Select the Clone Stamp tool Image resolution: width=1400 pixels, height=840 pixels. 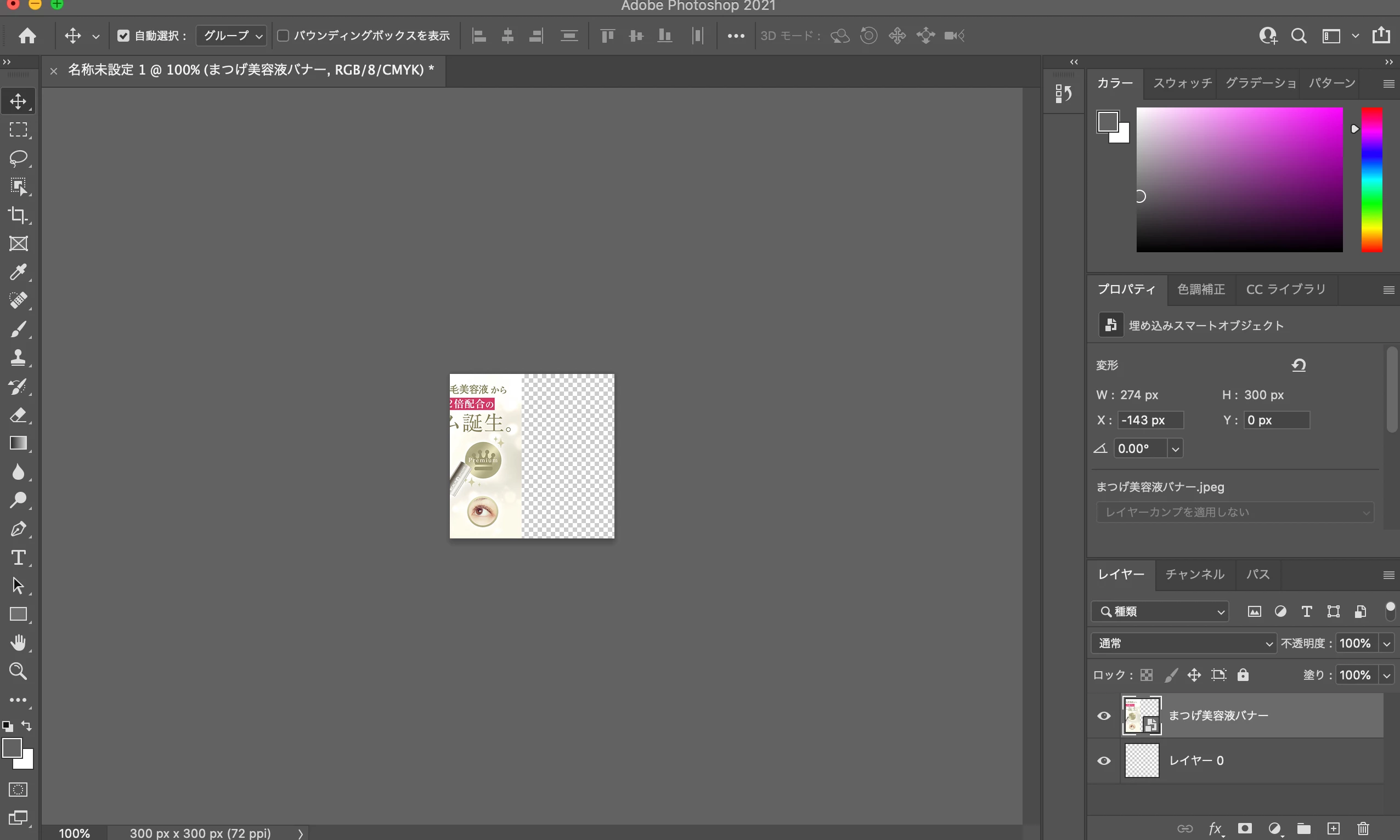[x=18, y=357]
